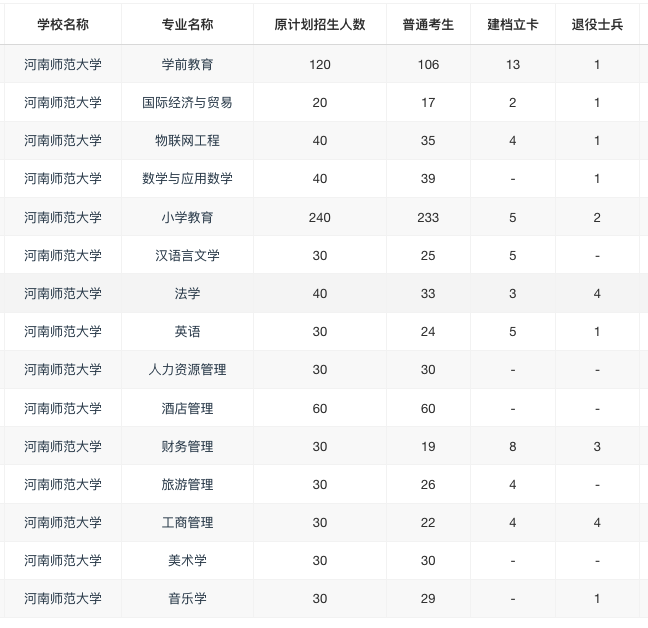Click 建档立卡 value 2 for 国际经济与贸易
The width and height of the screenshot is (648, 628).
tap(512, 102)
